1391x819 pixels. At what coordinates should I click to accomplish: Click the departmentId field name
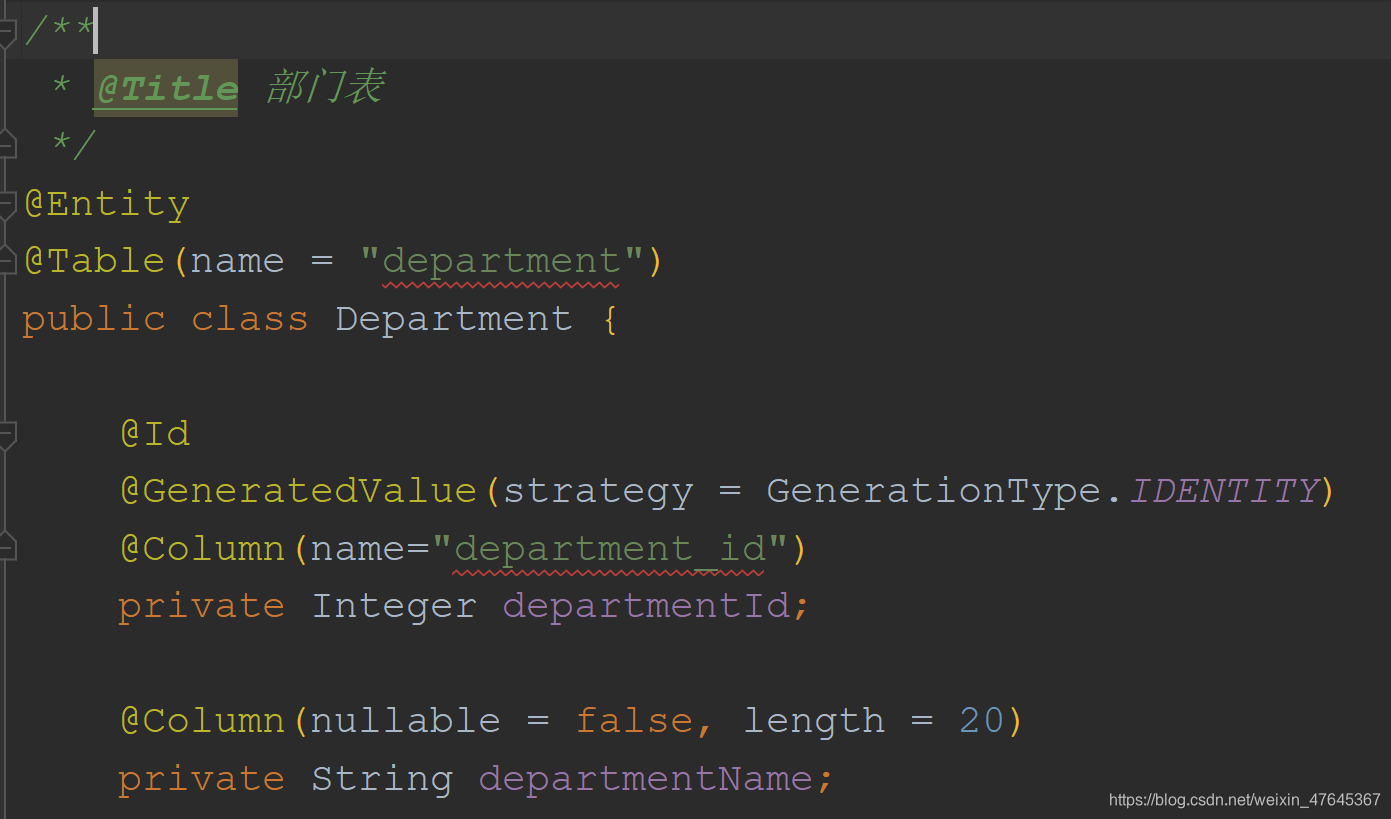(646, 607)
